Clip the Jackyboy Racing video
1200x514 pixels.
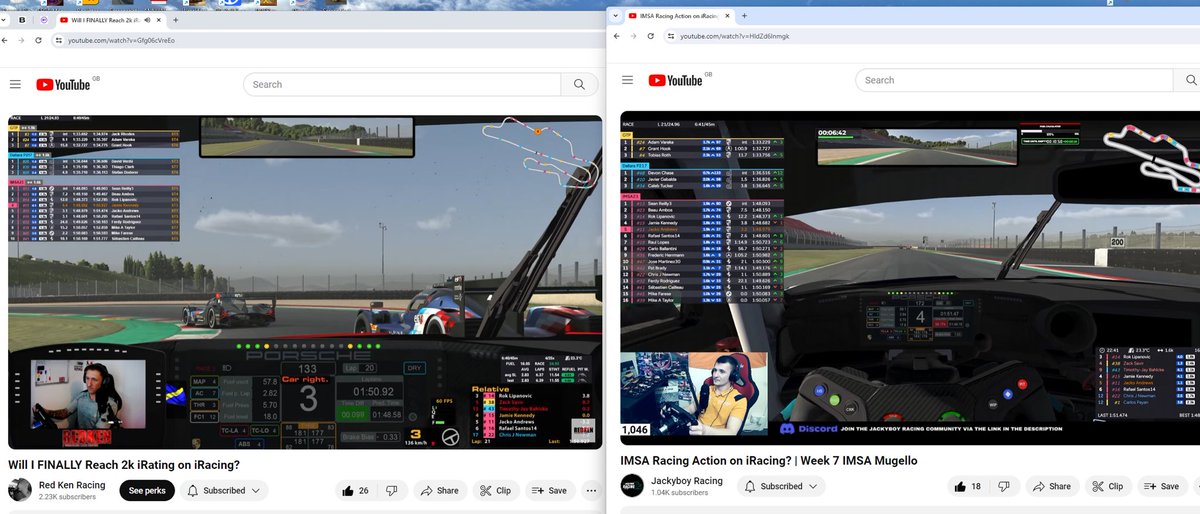tap(1108, 486)
